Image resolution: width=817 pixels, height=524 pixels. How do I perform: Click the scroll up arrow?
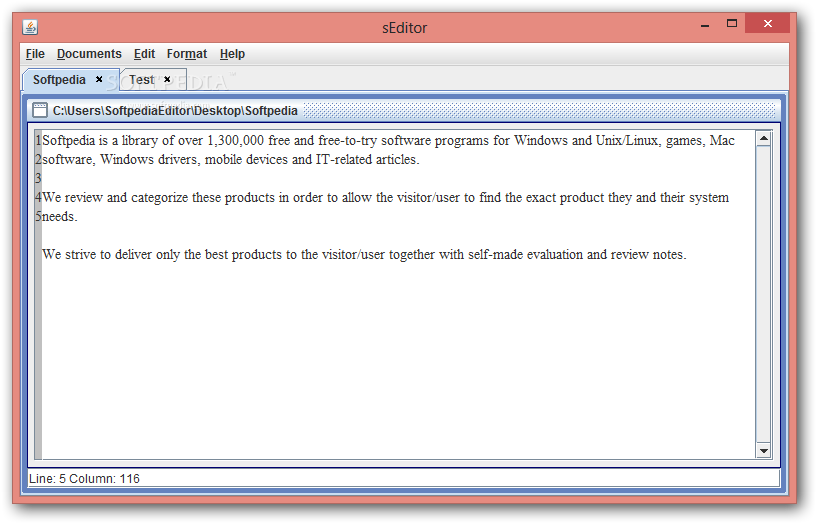click(x=764, y=139)
